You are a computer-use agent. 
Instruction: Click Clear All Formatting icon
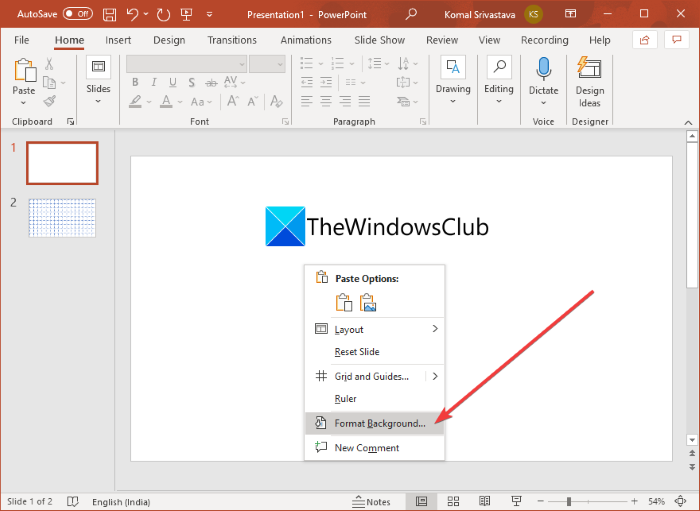(x=276, y=101)
